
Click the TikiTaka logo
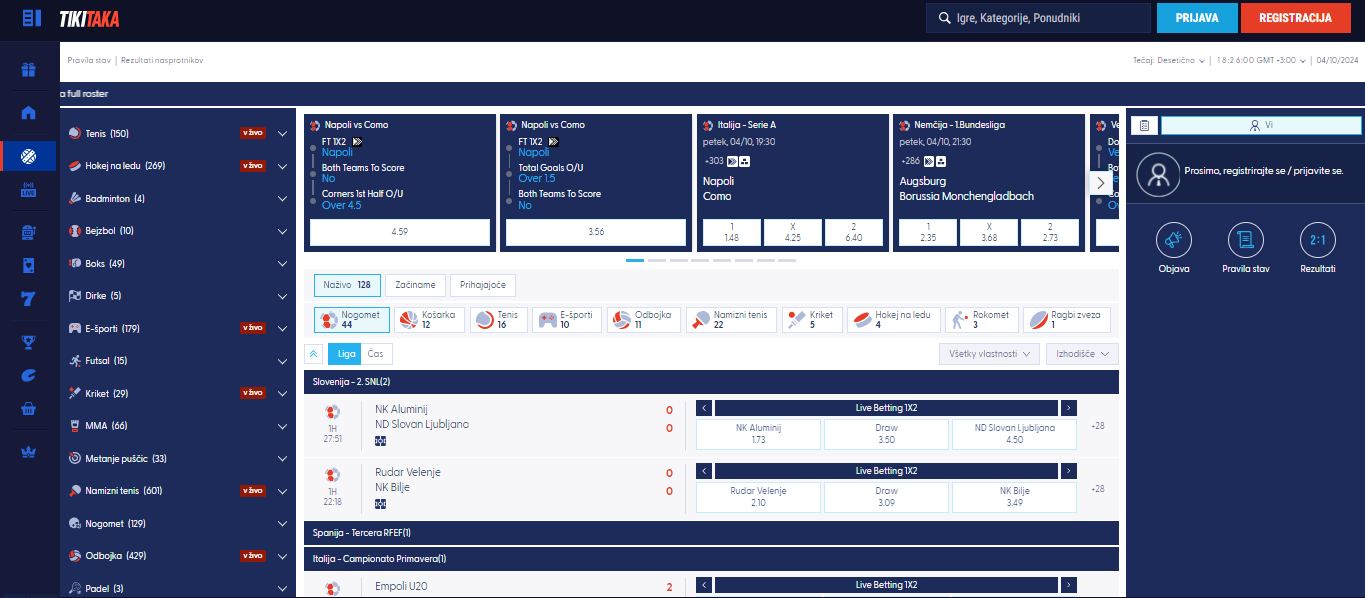pos(87,18)
